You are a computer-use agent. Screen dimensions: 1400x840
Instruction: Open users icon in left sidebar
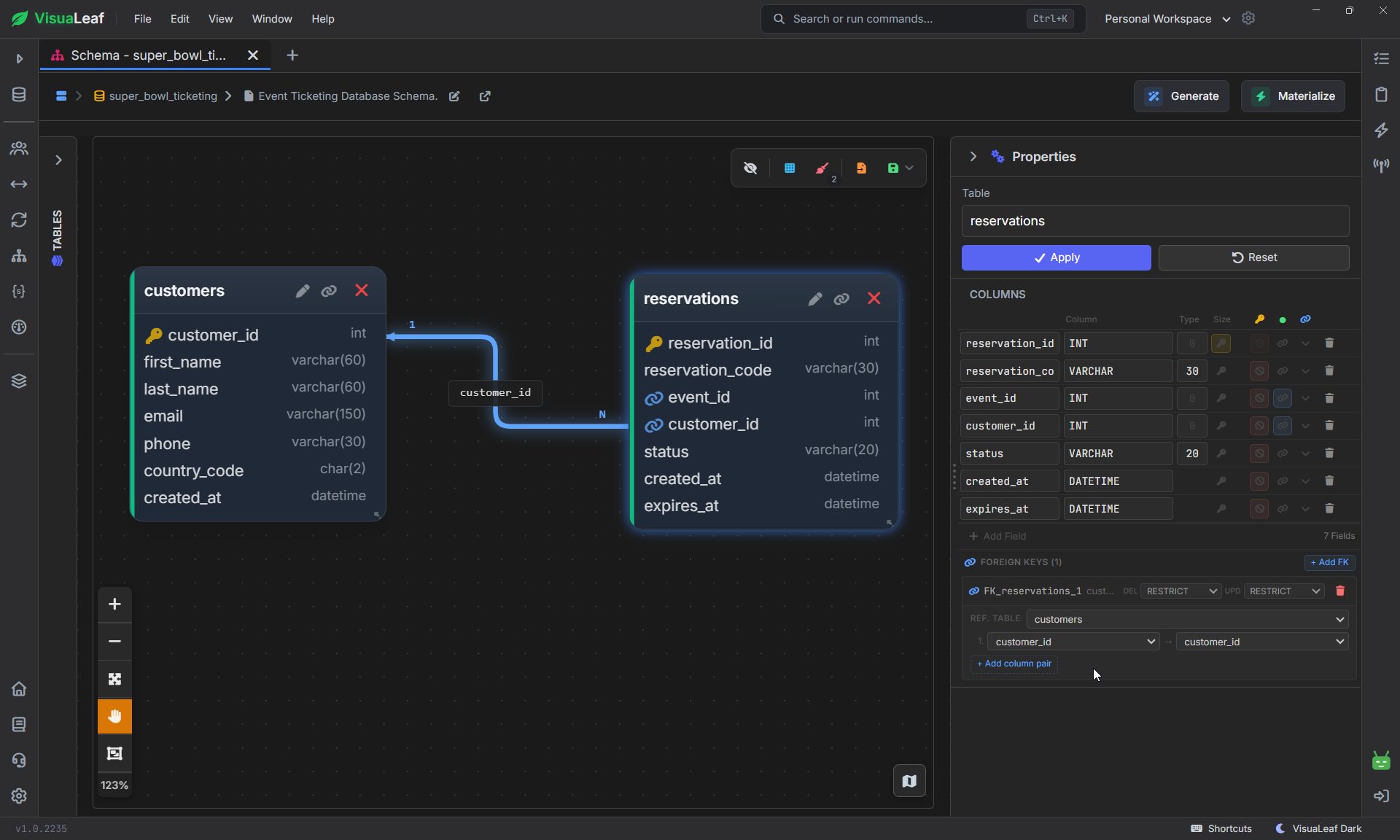pos(19,149)
